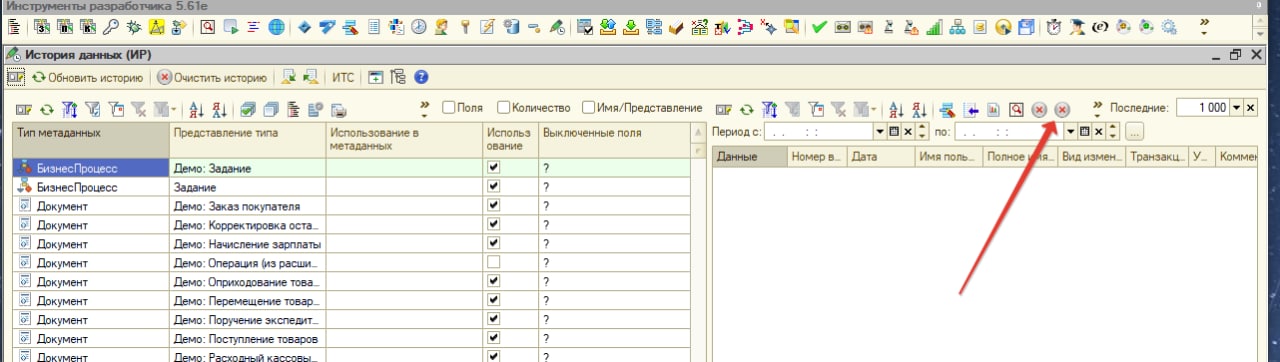Click the clock icon in the top toolbar
The image size is (1280, 362).
click(418, 26)
